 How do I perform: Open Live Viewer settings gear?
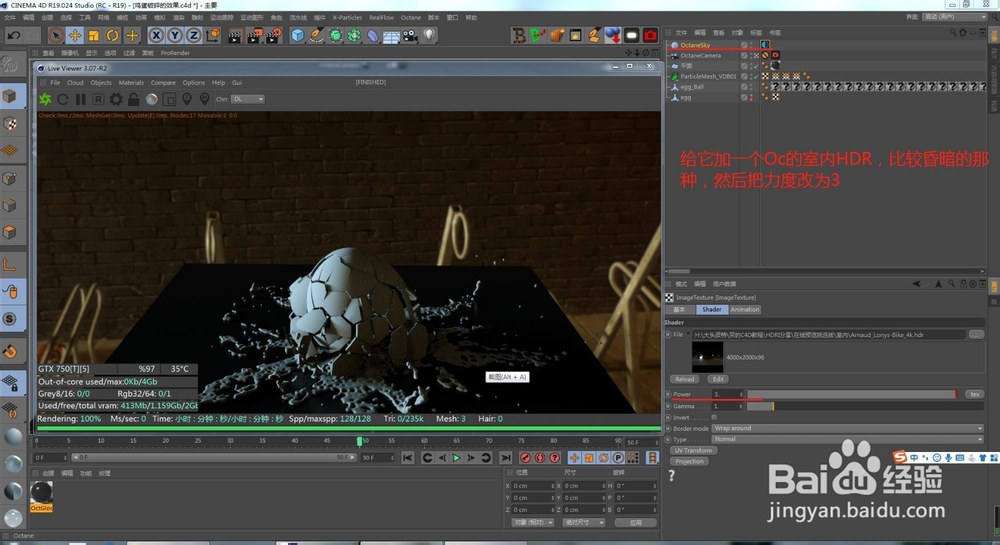[116, 99]
